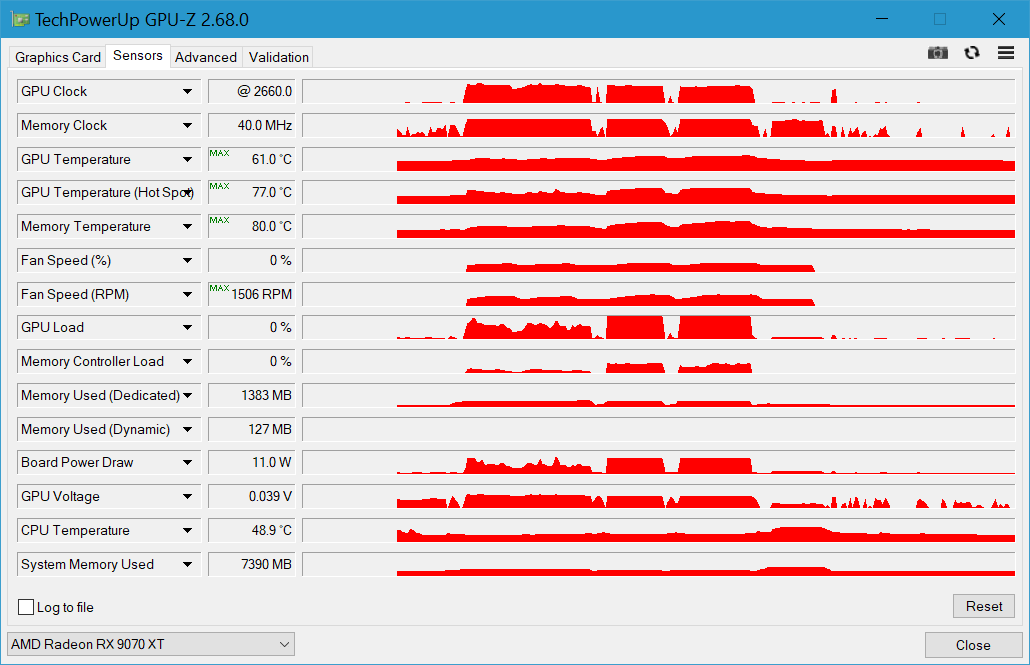Enable the Log to file checkbox

pyautogui.click(x=26, y=607)
